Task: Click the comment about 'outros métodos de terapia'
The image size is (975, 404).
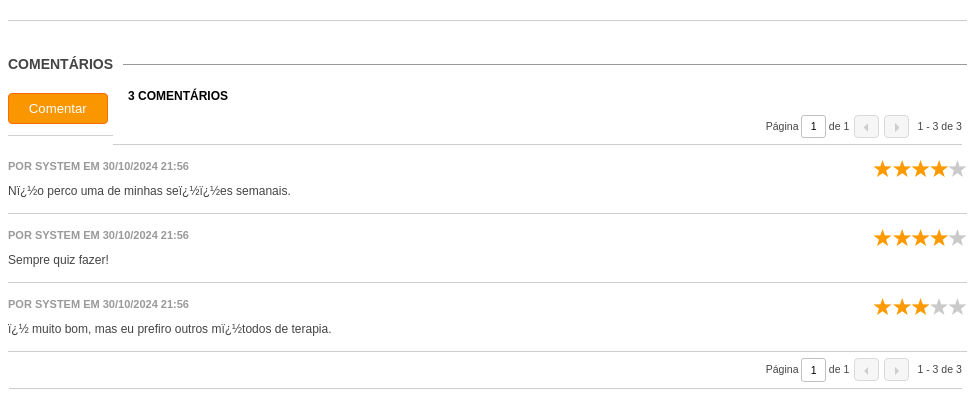Action: [x=170, y=329]
